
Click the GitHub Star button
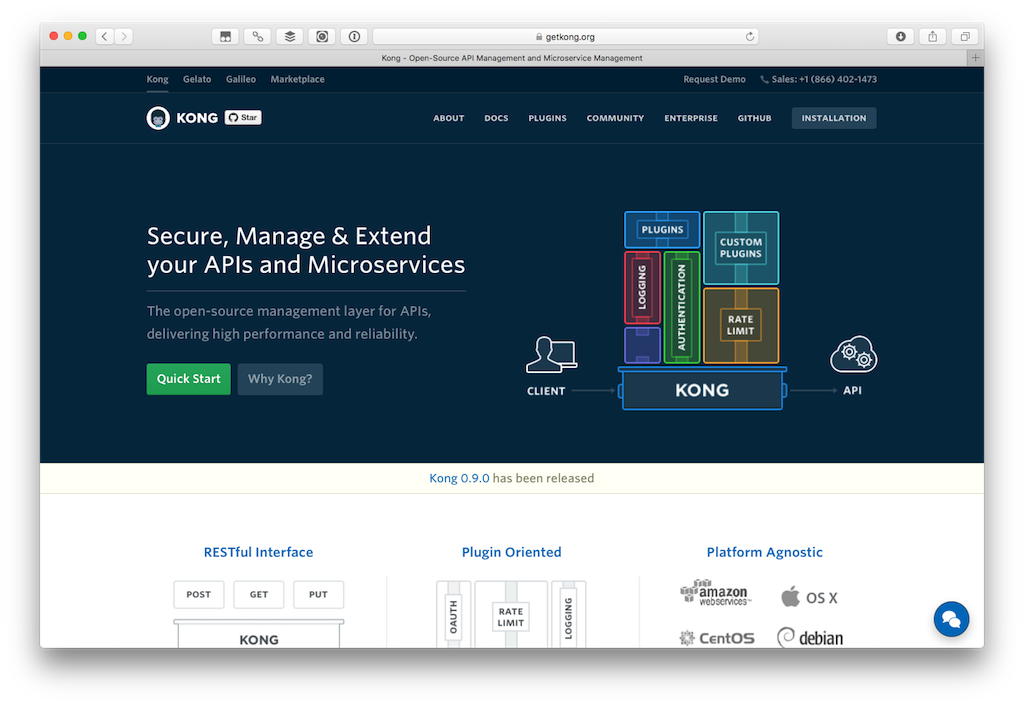(x=243, y=118)
